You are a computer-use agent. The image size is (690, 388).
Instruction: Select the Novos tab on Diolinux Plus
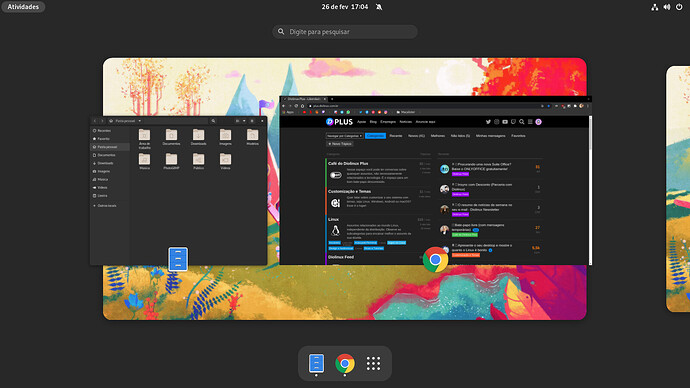pos(416,136)
